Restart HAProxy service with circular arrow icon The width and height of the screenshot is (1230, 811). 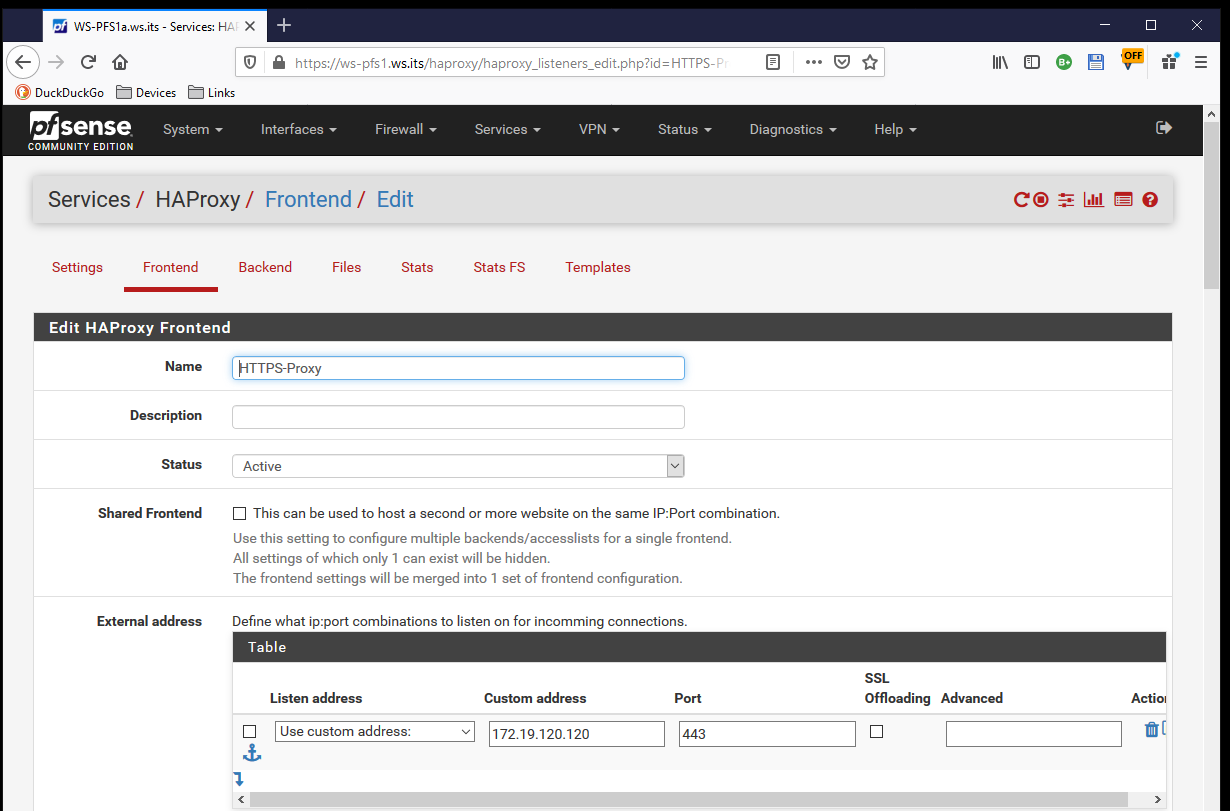(1021, 200)
